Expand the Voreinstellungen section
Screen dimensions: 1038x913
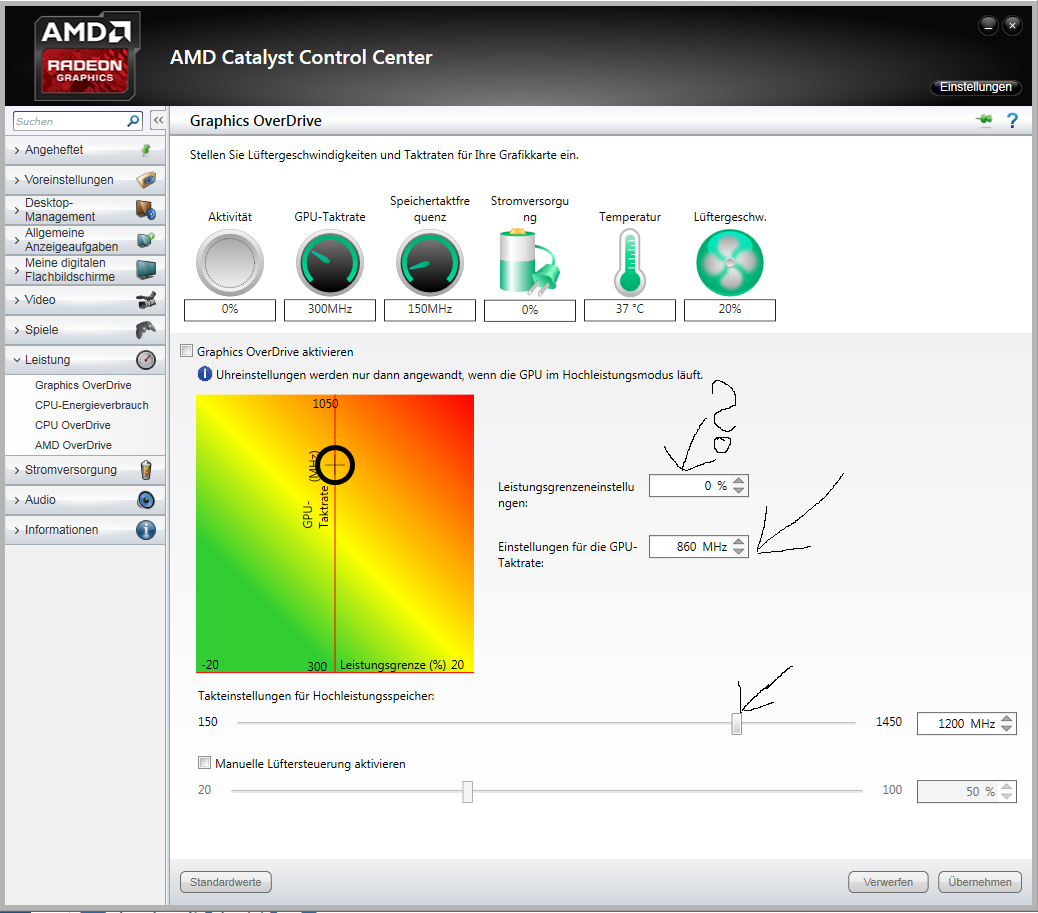[x=85, y=180]
